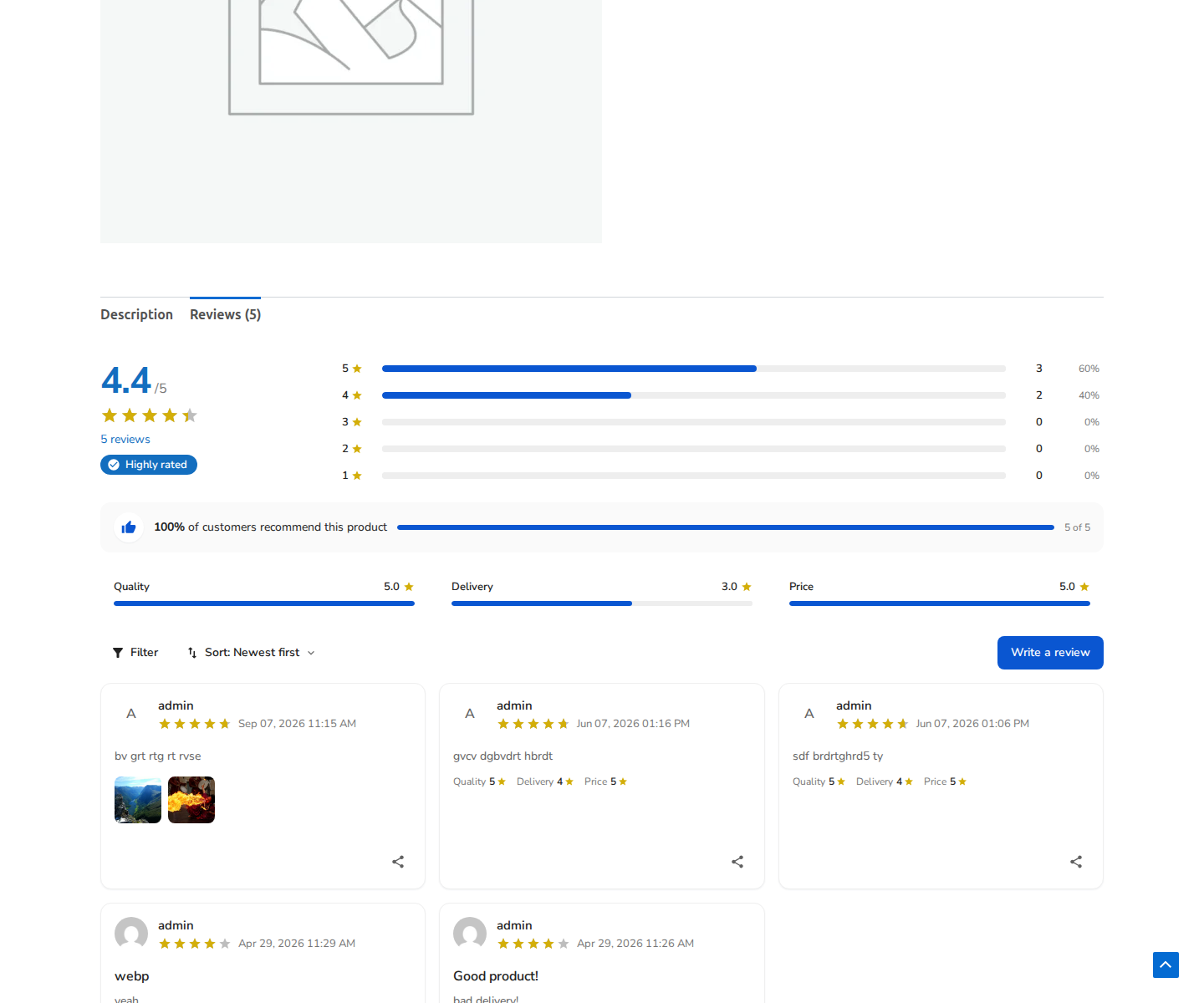The height and width of the screenshot is (1003, 1204).
Task: Click the 4.4 average rating score
Action: (x=126, y=380)
